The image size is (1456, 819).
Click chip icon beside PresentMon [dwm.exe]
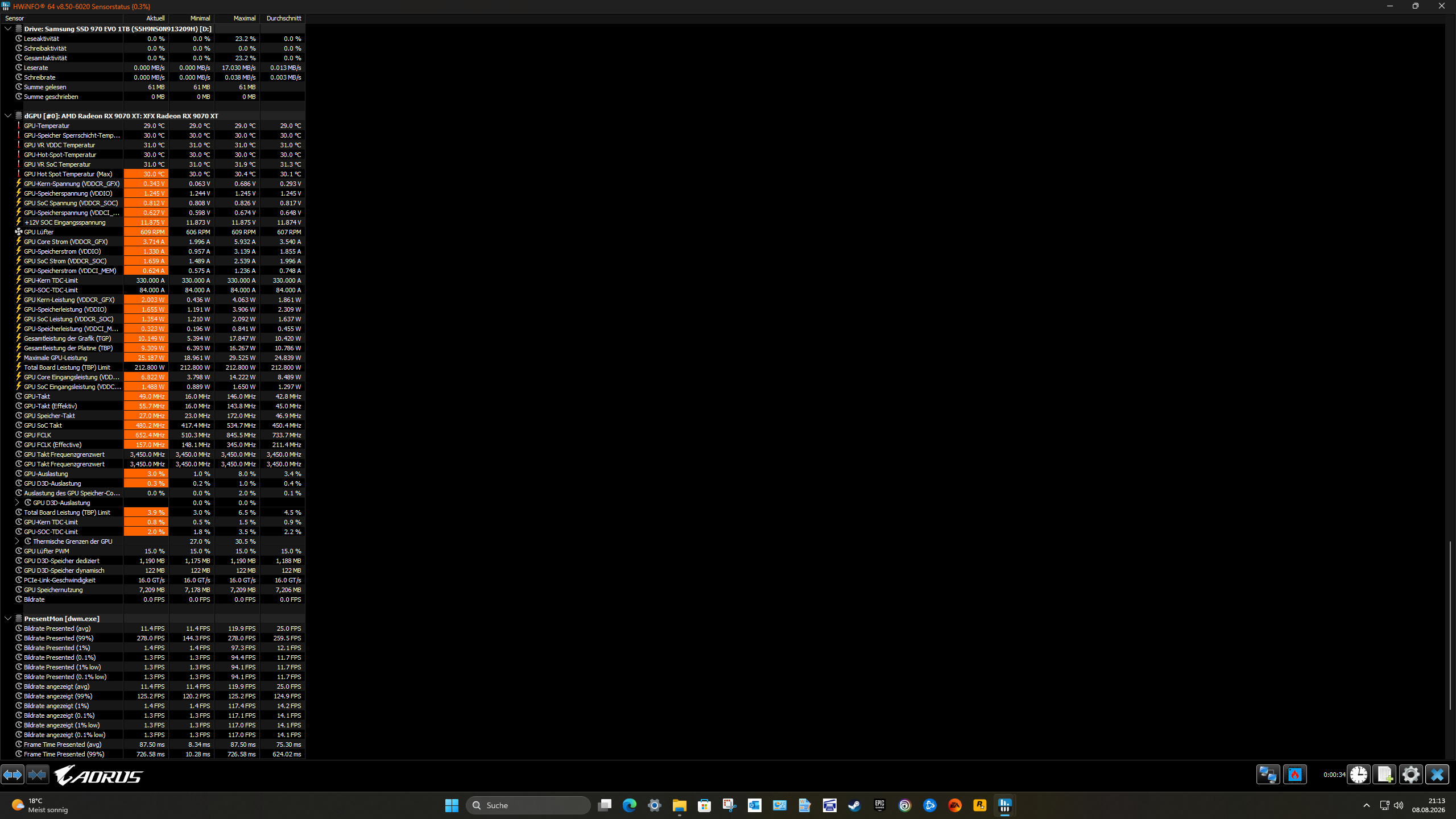tap(19, 618)
